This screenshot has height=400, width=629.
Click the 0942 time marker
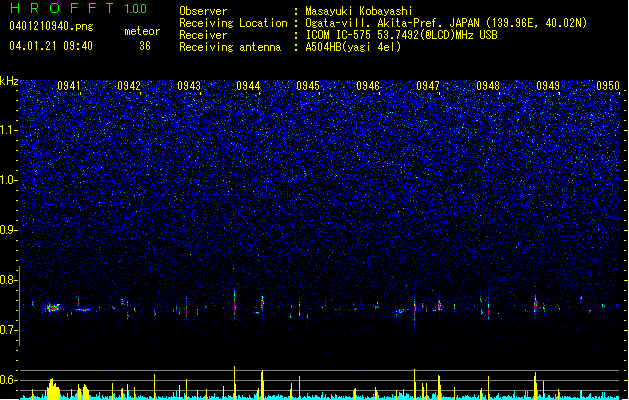point(129,85)
